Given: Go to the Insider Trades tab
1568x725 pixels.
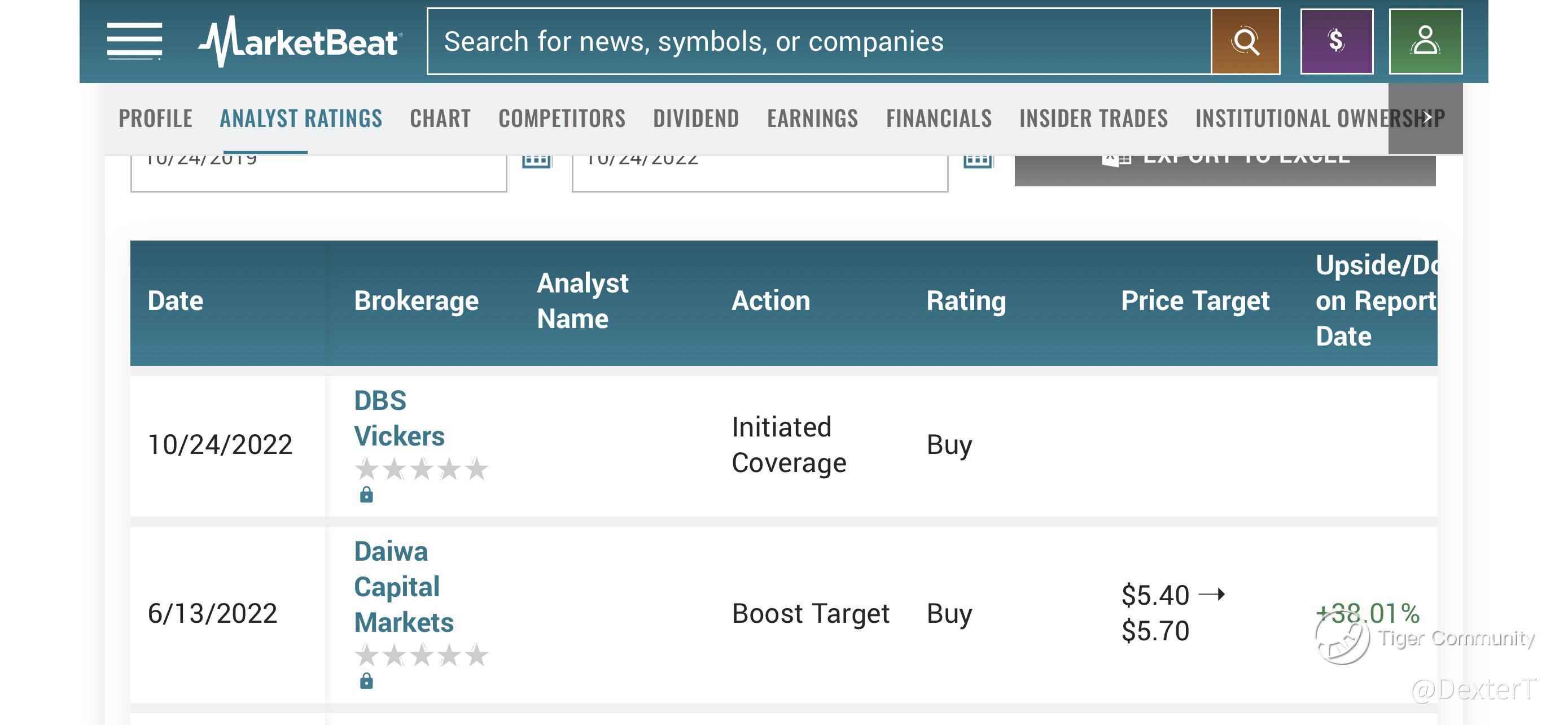Looking at the screenshot, I should [x=1093, y=118].
